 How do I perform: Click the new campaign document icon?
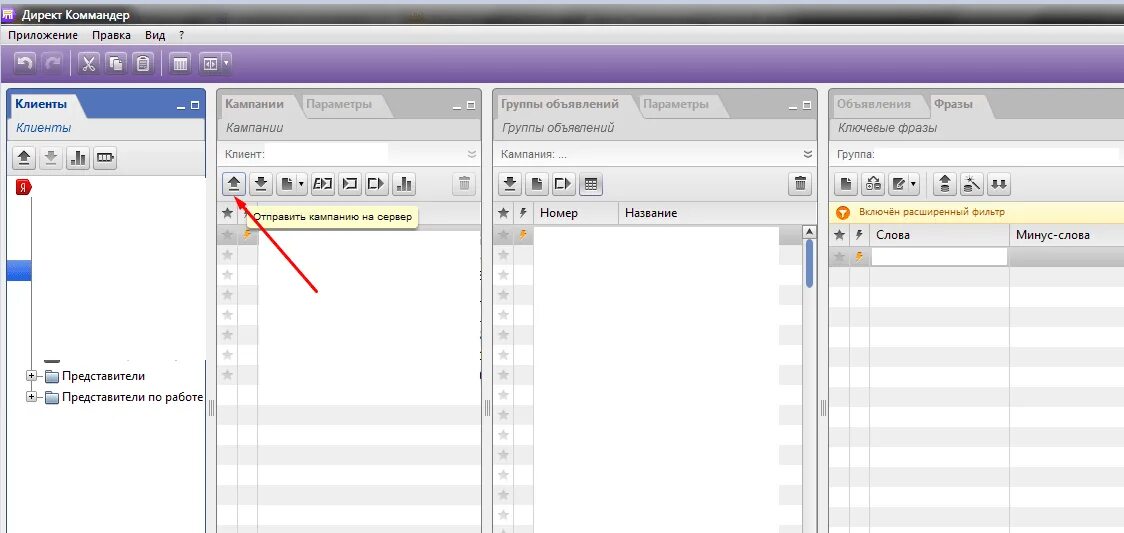tap(286, 184)
